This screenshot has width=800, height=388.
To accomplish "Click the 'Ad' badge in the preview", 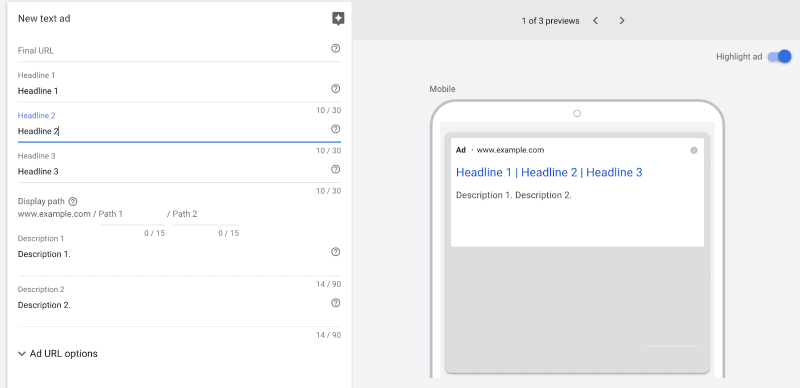I will [461, 150].
